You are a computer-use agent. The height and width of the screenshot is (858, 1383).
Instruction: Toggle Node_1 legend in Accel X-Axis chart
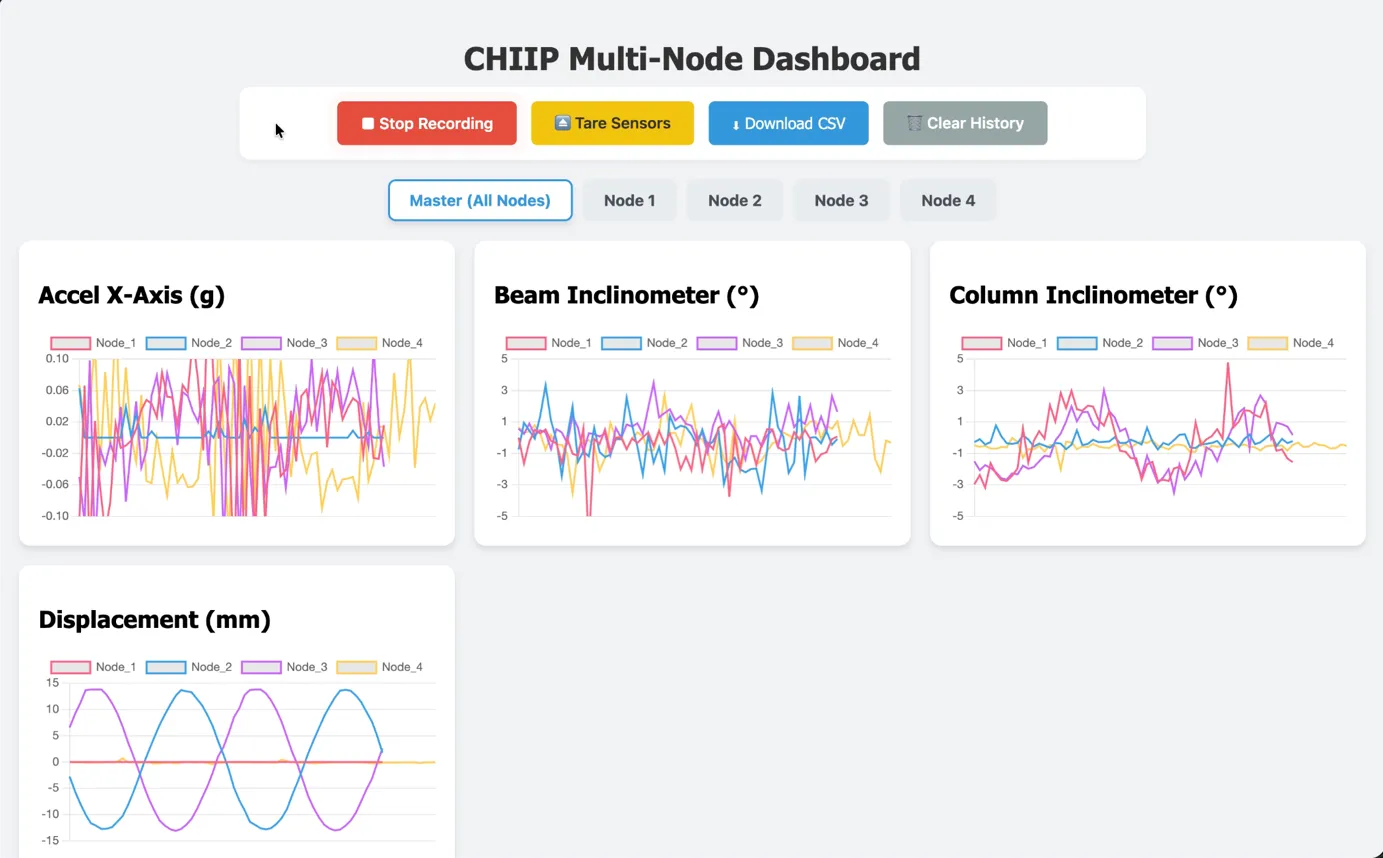(93, 343)
